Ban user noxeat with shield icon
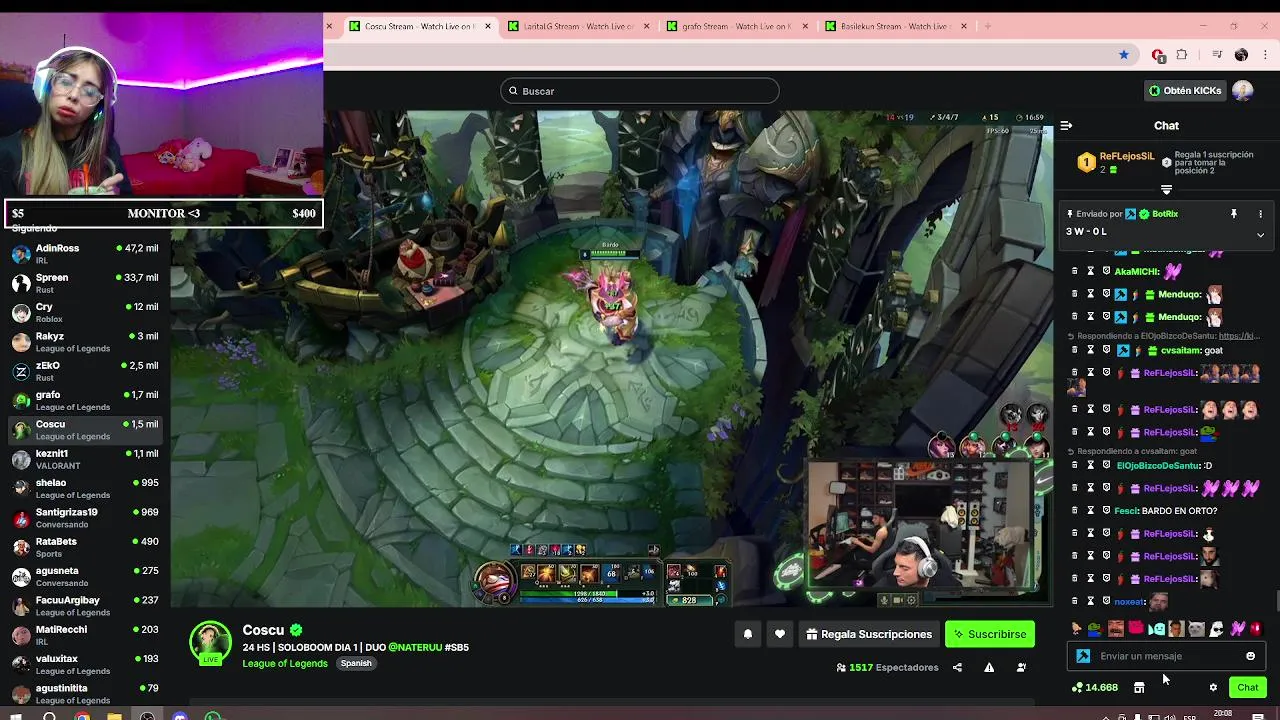The image size is (1280, 720). [x=1106, y=601]
